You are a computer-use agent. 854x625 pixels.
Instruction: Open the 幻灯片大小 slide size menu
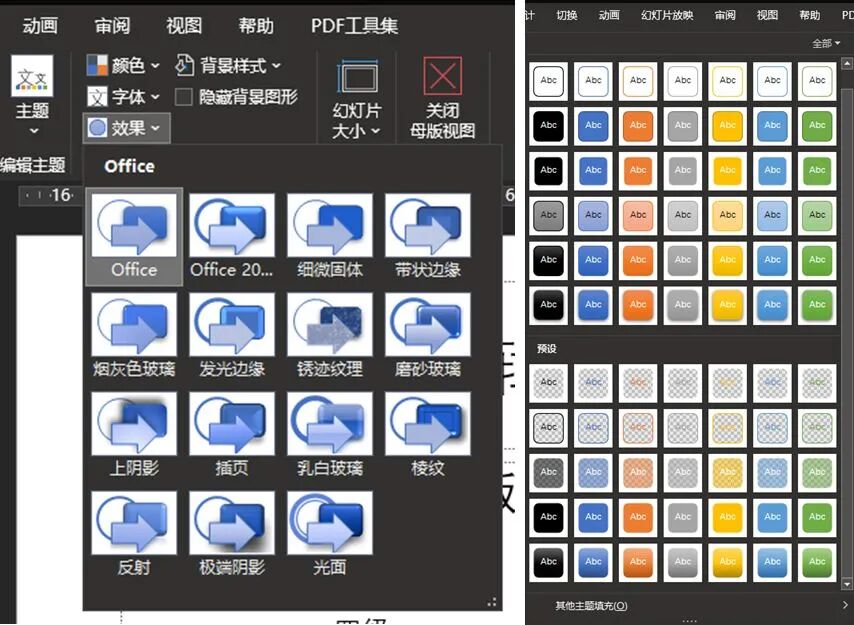click(357, 99)
